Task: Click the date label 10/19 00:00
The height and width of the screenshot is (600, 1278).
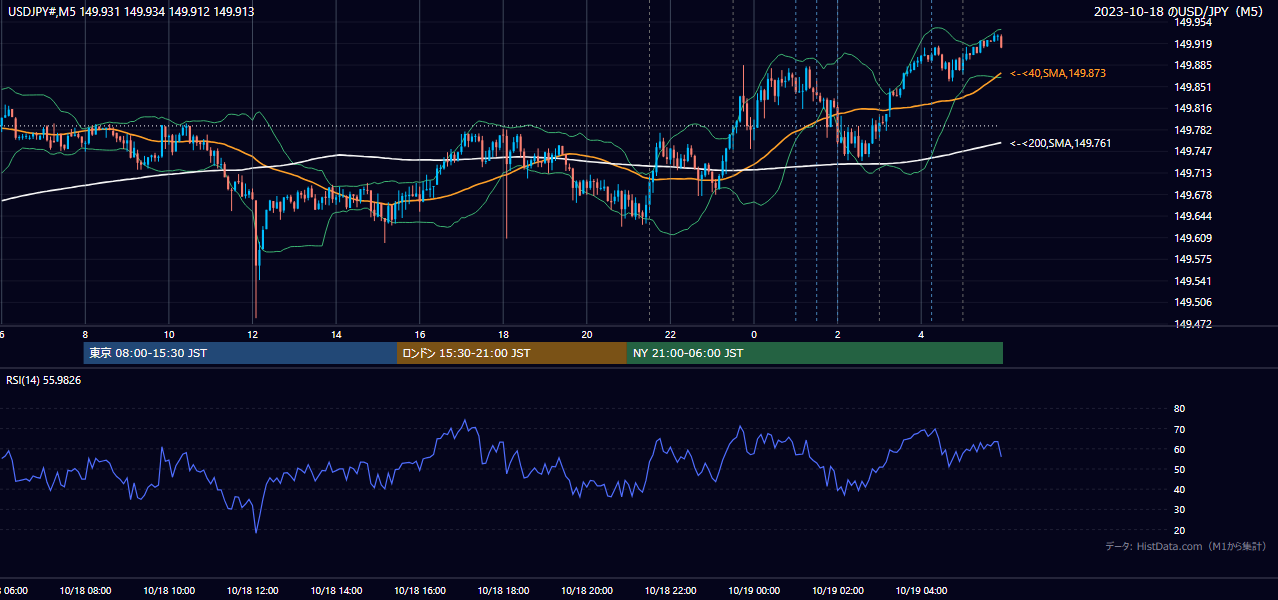Action: coord(754,590)
